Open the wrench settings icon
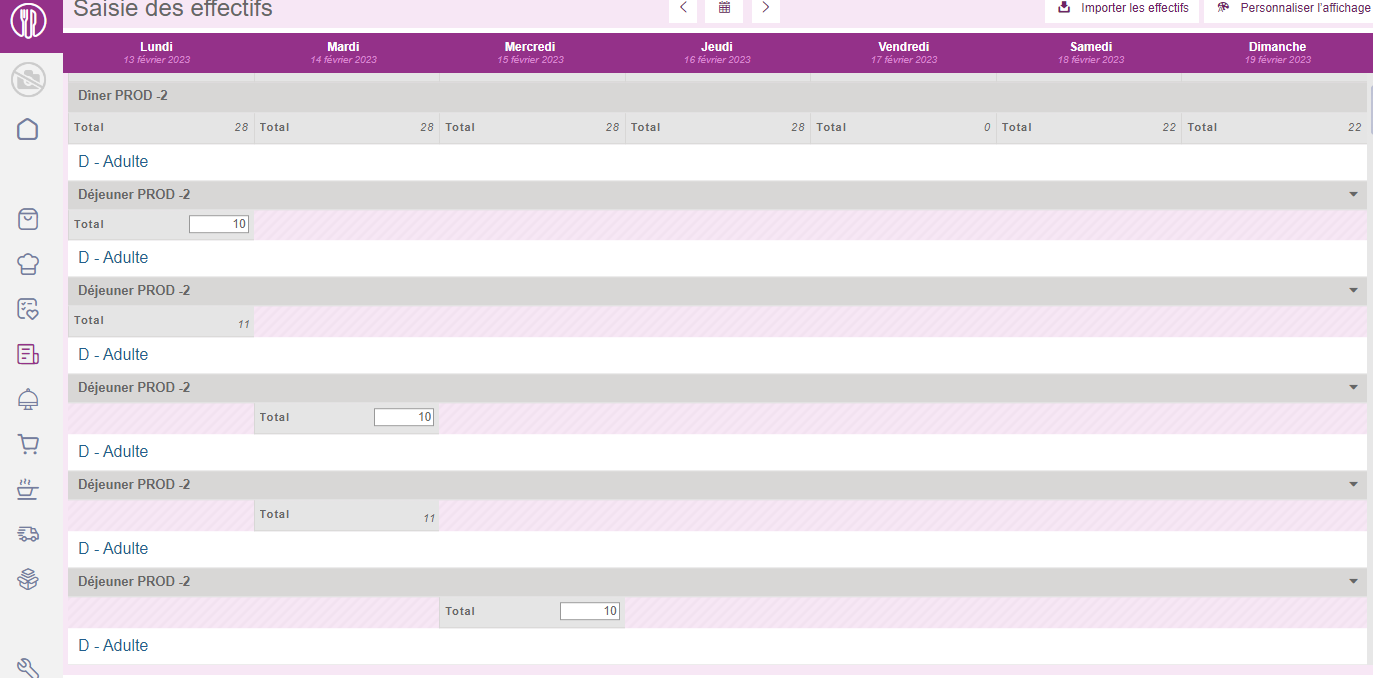Viewport: 1373px width, 678px height. point(28,668)
